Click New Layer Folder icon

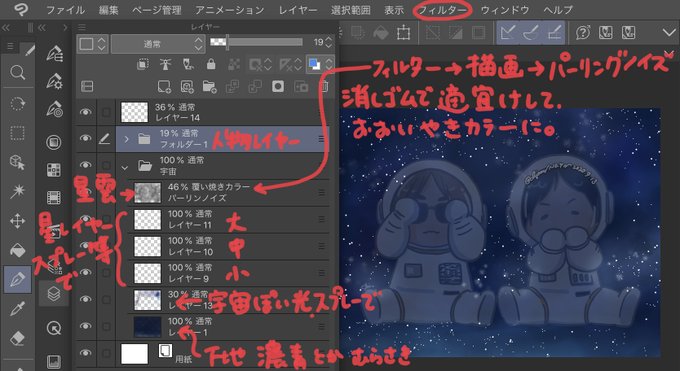coord(209,87)
